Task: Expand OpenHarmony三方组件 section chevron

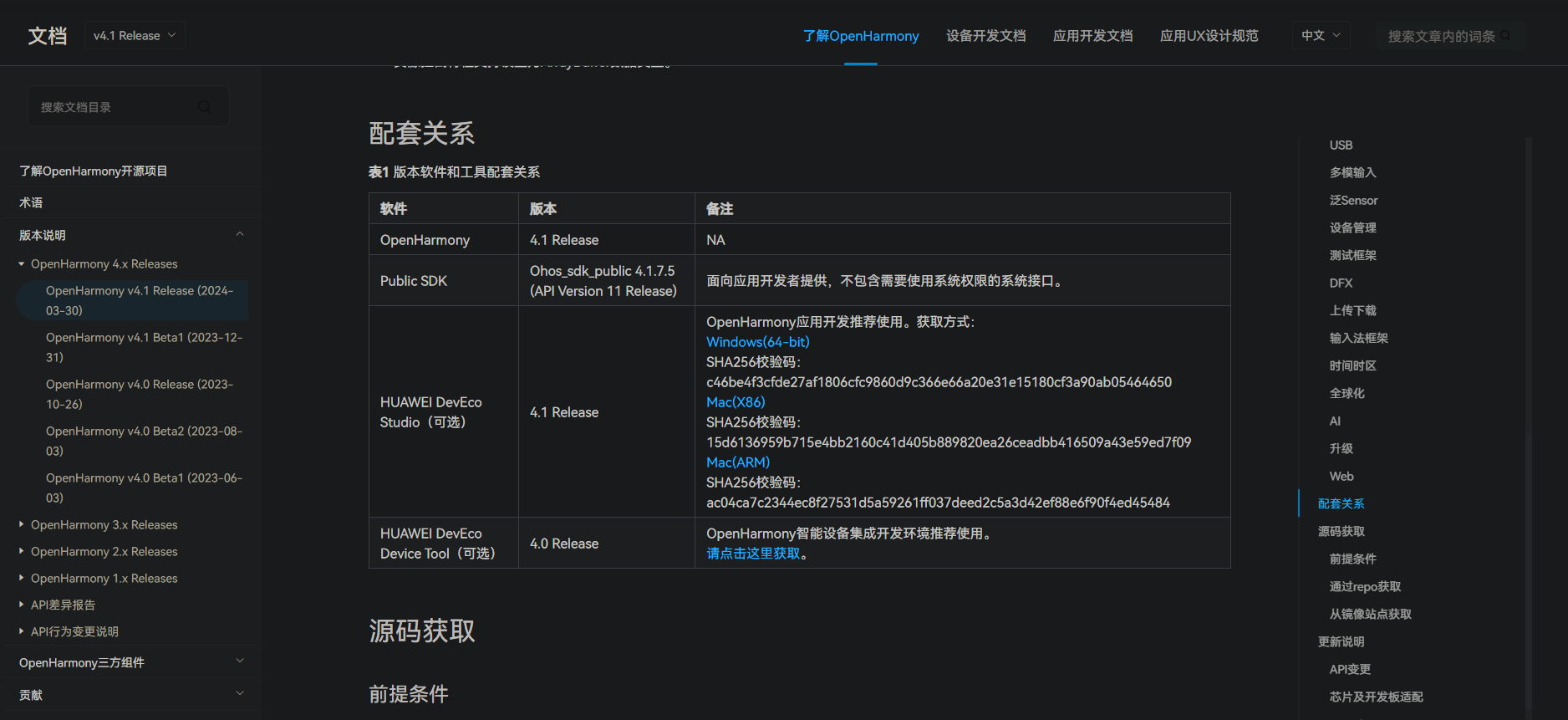Action: click(x=240, y=661)
